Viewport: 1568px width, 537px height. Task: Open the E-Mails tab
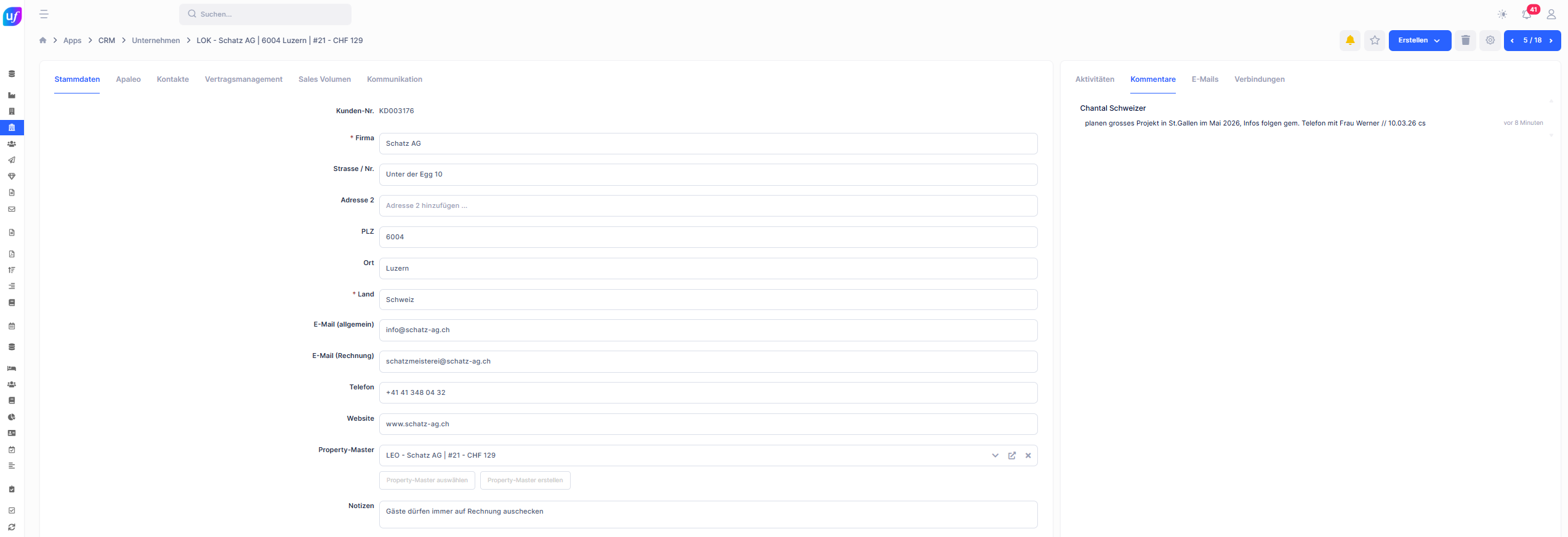click(1205, 79)
